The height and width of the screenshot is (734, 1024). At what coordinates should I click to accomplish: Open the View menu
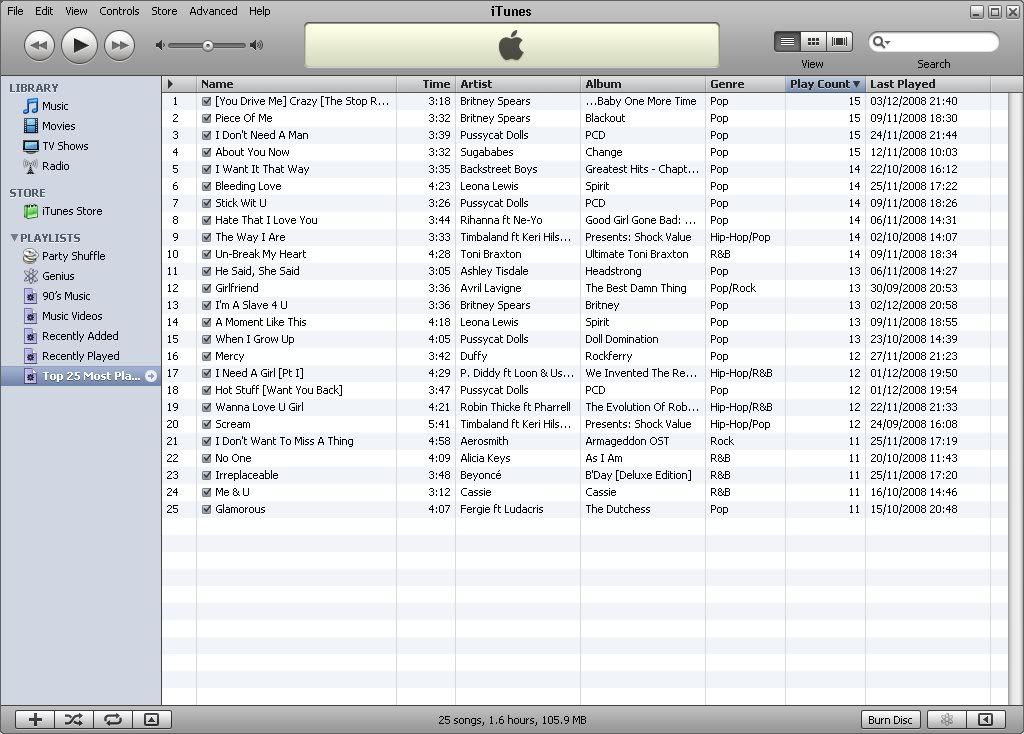(76, 11)
